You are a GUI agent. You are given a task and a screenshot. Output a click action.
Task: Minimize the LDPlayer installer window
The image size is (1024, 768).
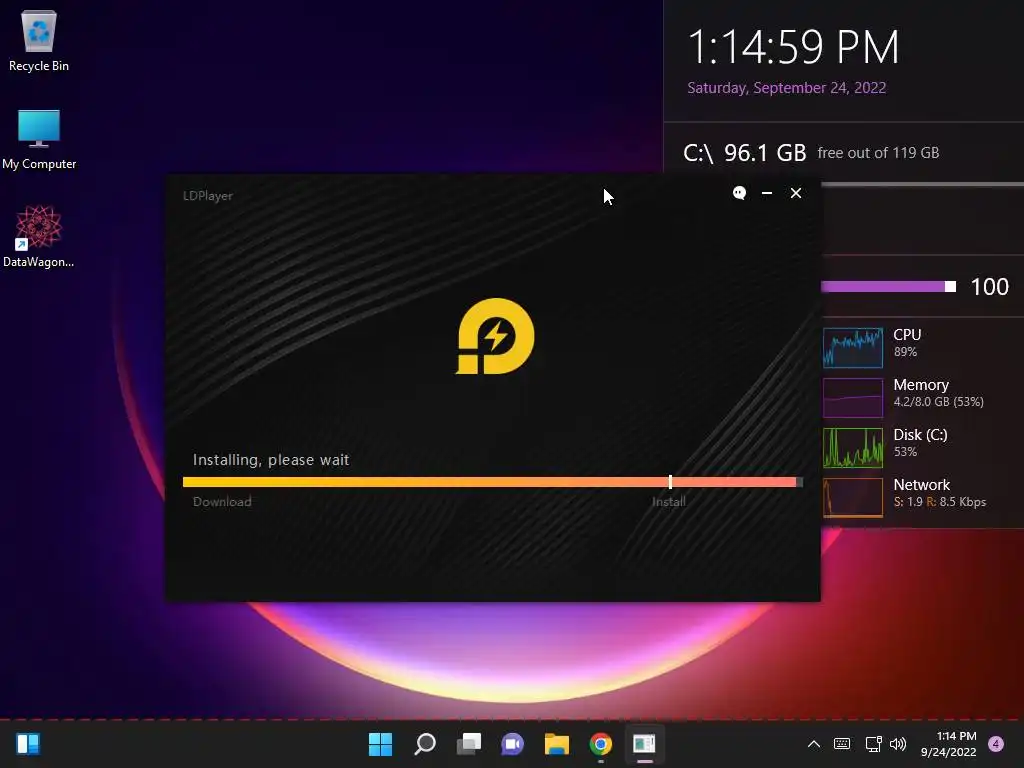coord(767,193)
